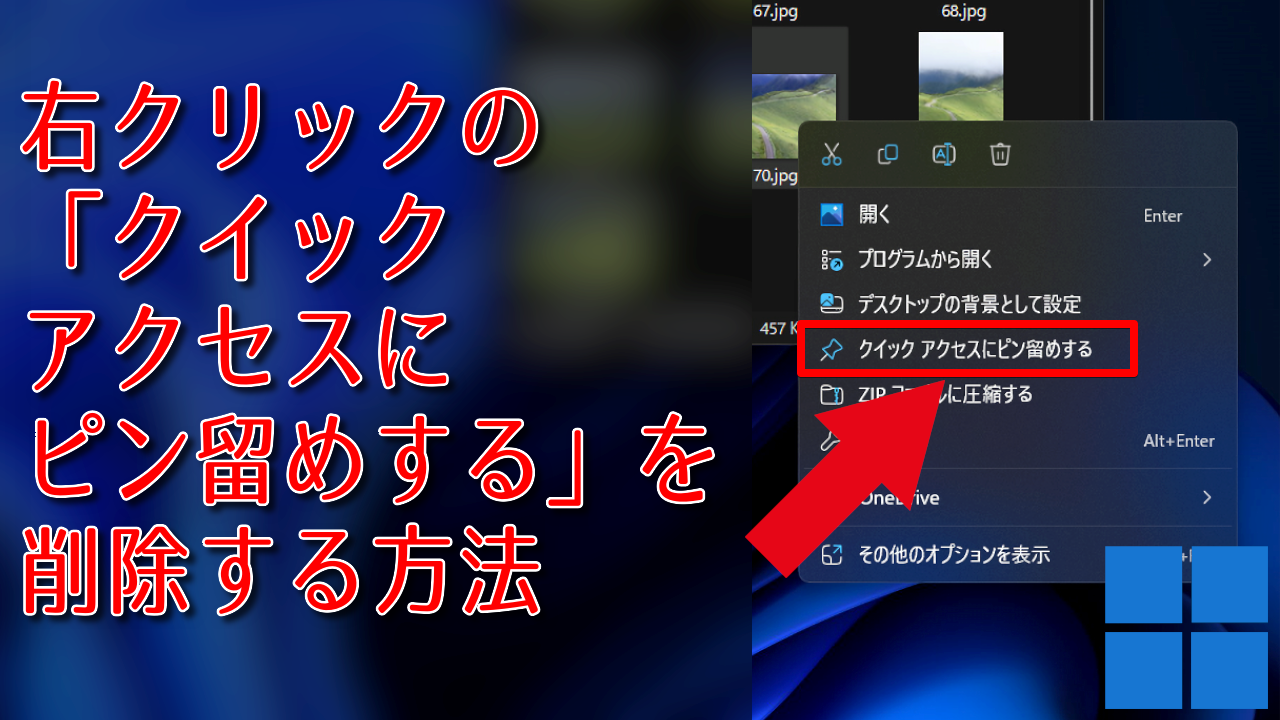
Task: Click the Delete trash icon
Action: pos(1000,154)
